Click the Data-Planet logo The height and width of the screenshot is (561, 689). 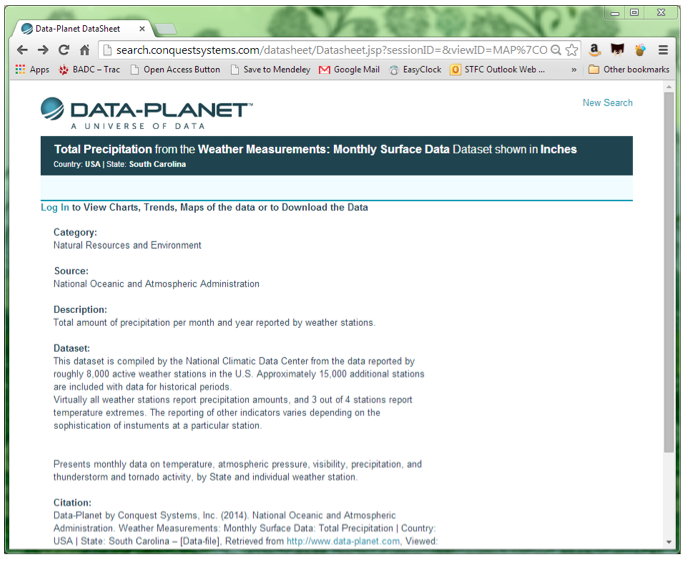[x=146, y=113]
